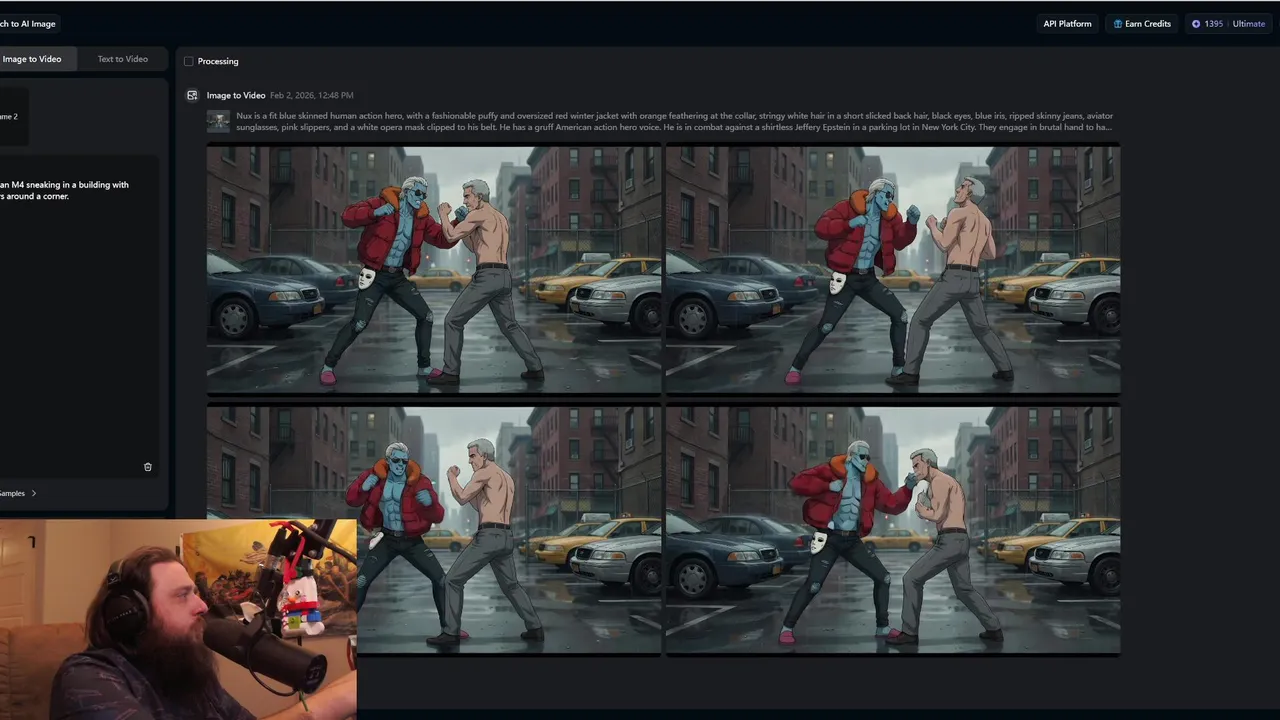Click the Earn Credits button
The image size is (1280, 720).
coord(1141,24)
